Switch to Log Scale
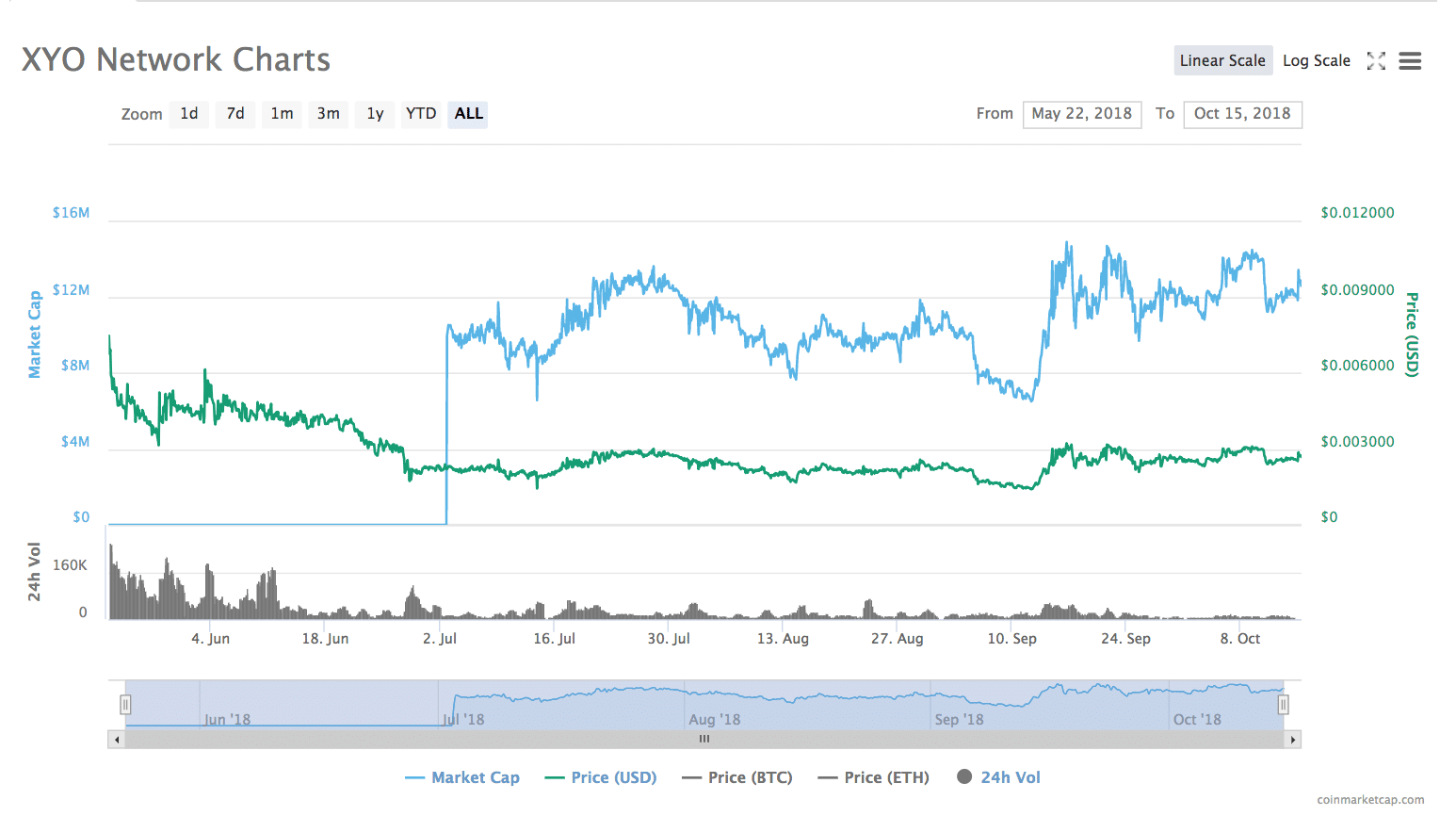Image resolution: width=1456 pixels, height=816 pixels. click(1316, 60)
